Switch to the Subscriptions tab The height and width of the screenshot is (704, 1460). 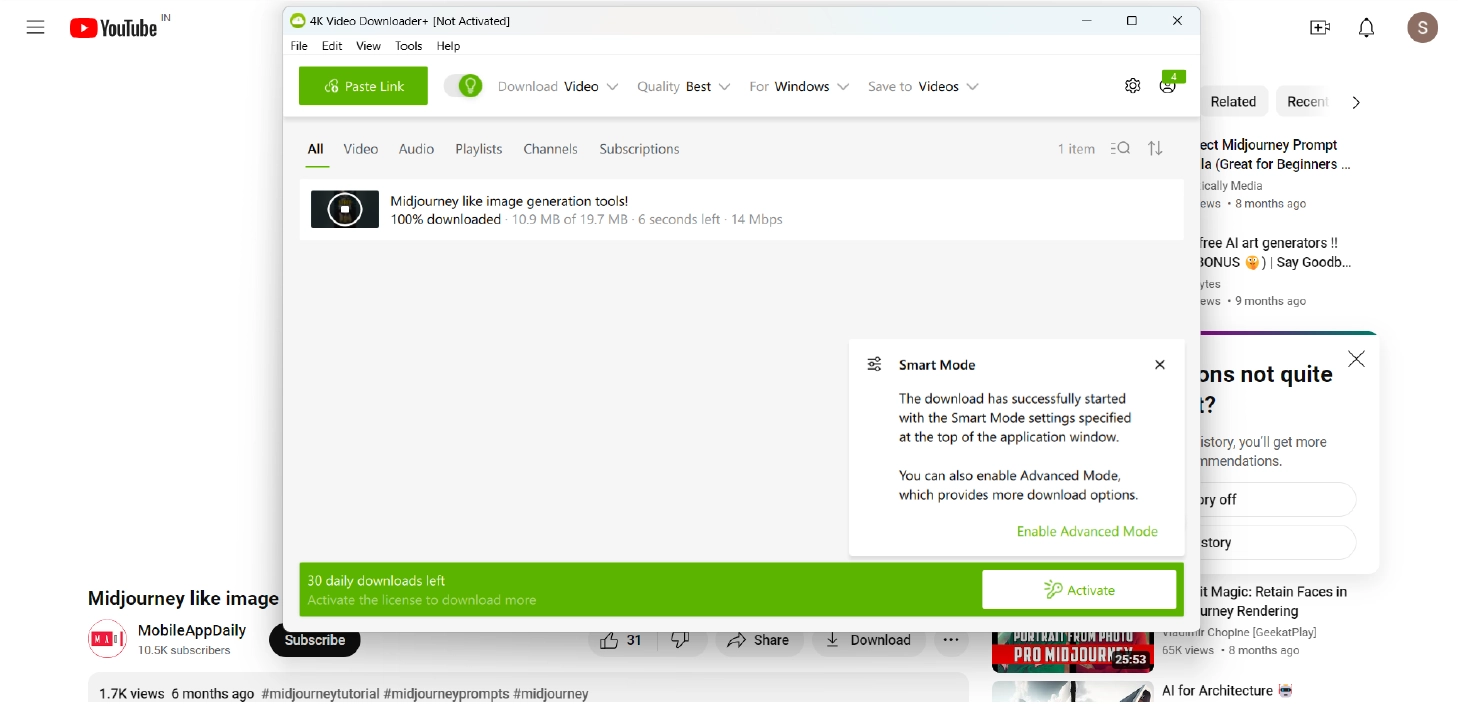click(639, 149)
